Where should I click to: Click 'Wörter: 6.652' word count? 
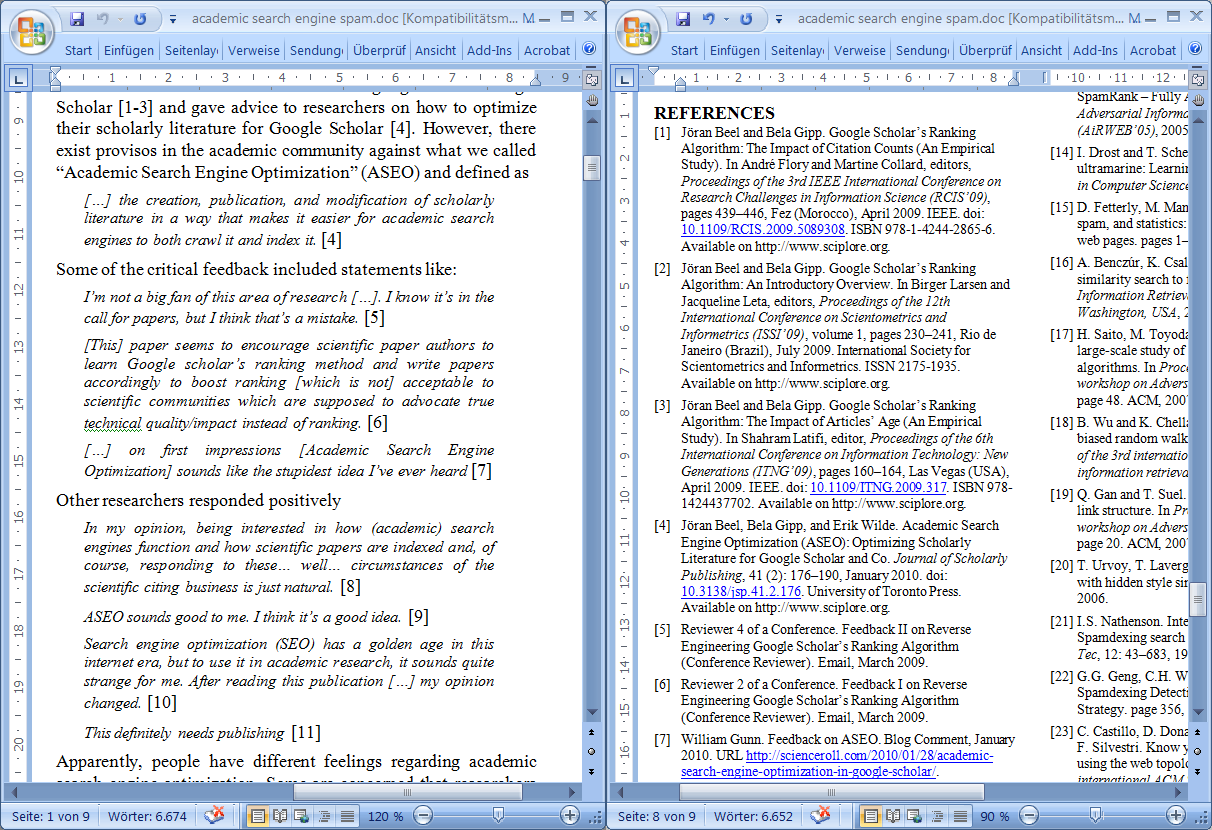coord(754,816)
